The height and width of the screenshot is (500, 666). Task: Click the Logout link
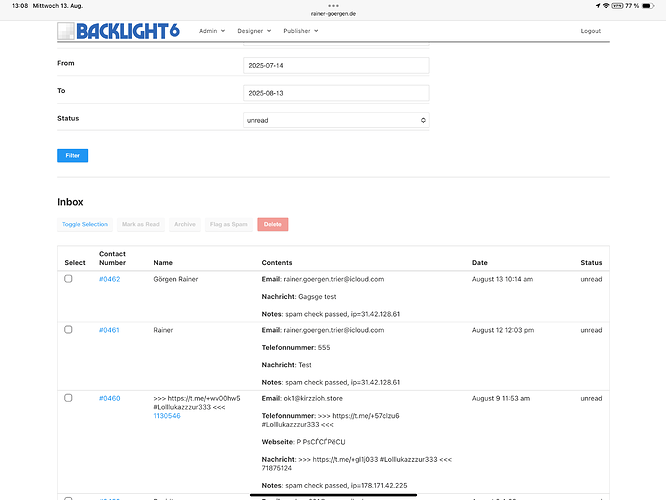pos(590,31)
